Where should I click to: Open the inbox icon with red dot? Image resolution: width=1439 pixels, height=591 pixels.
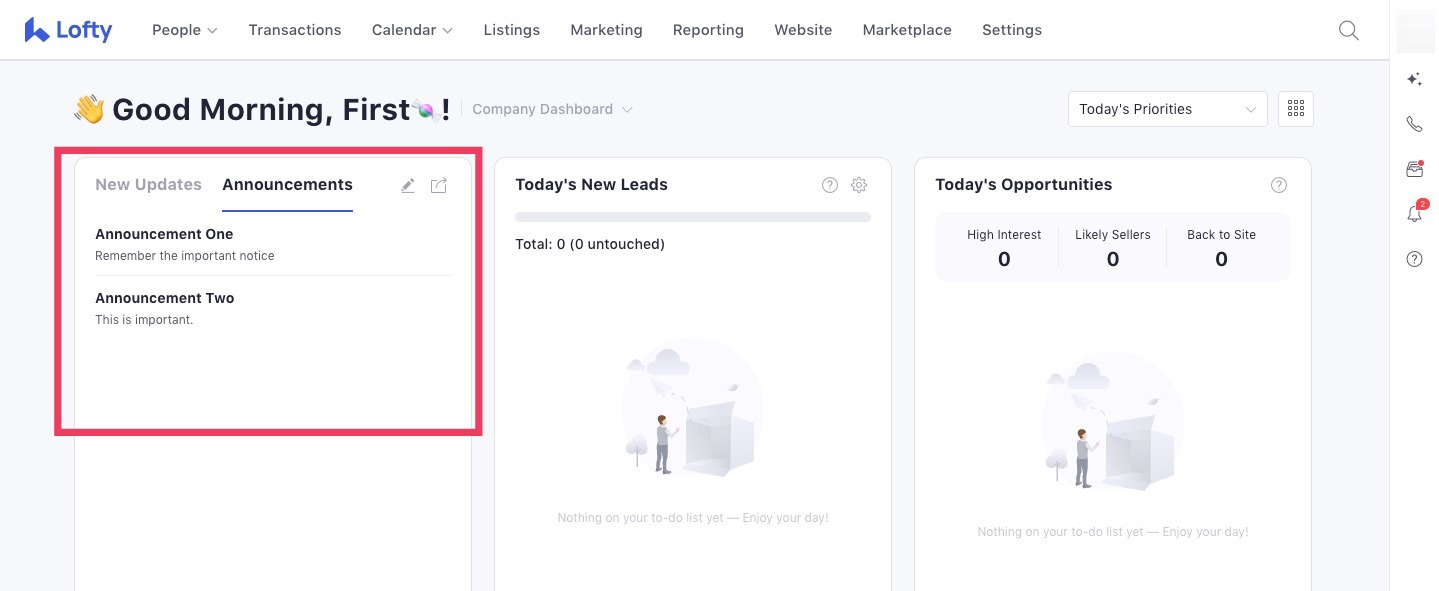pyautogui.click(x=1414, y=169)
